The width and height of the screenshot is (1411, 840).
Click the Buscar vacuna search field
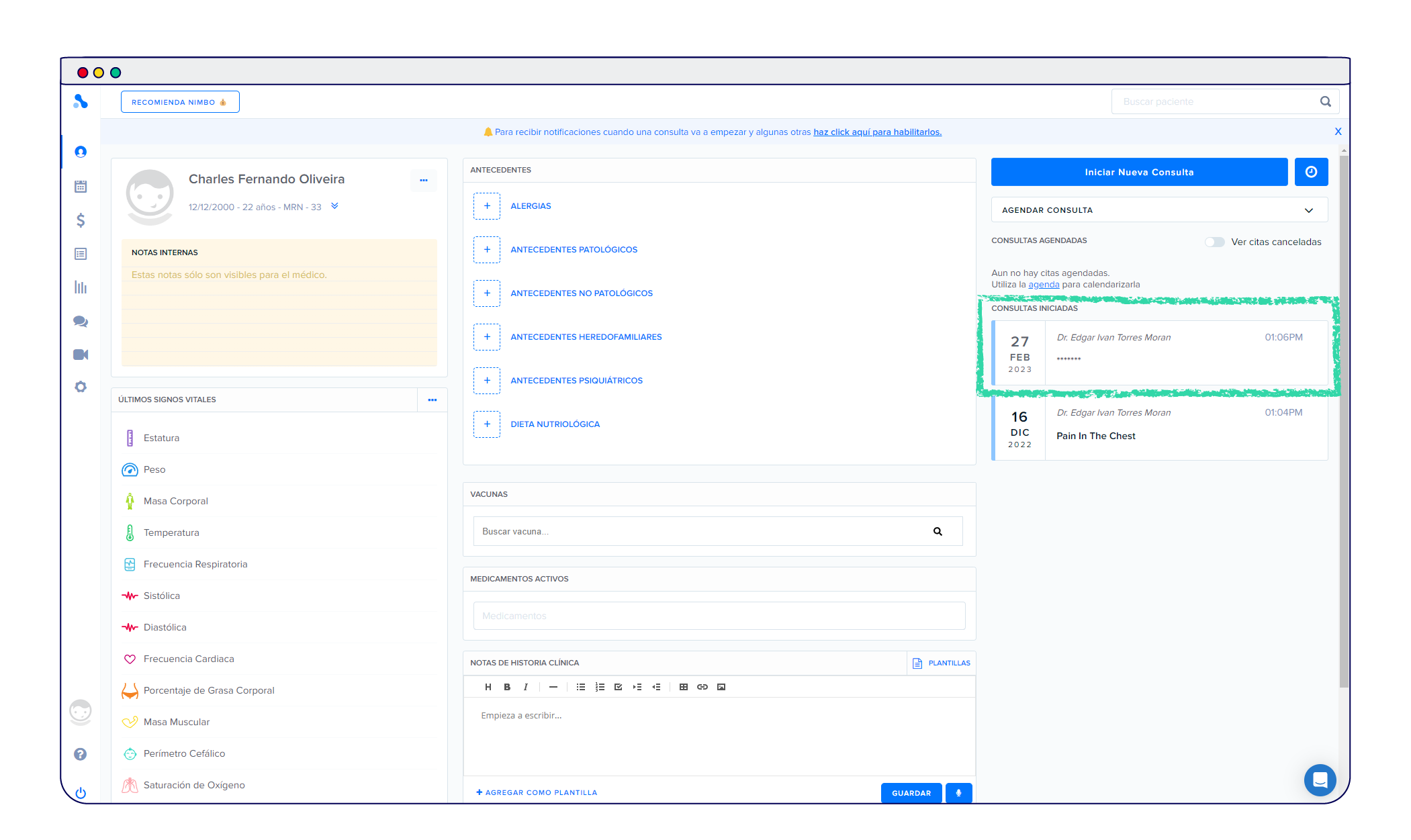click(705, 531)
